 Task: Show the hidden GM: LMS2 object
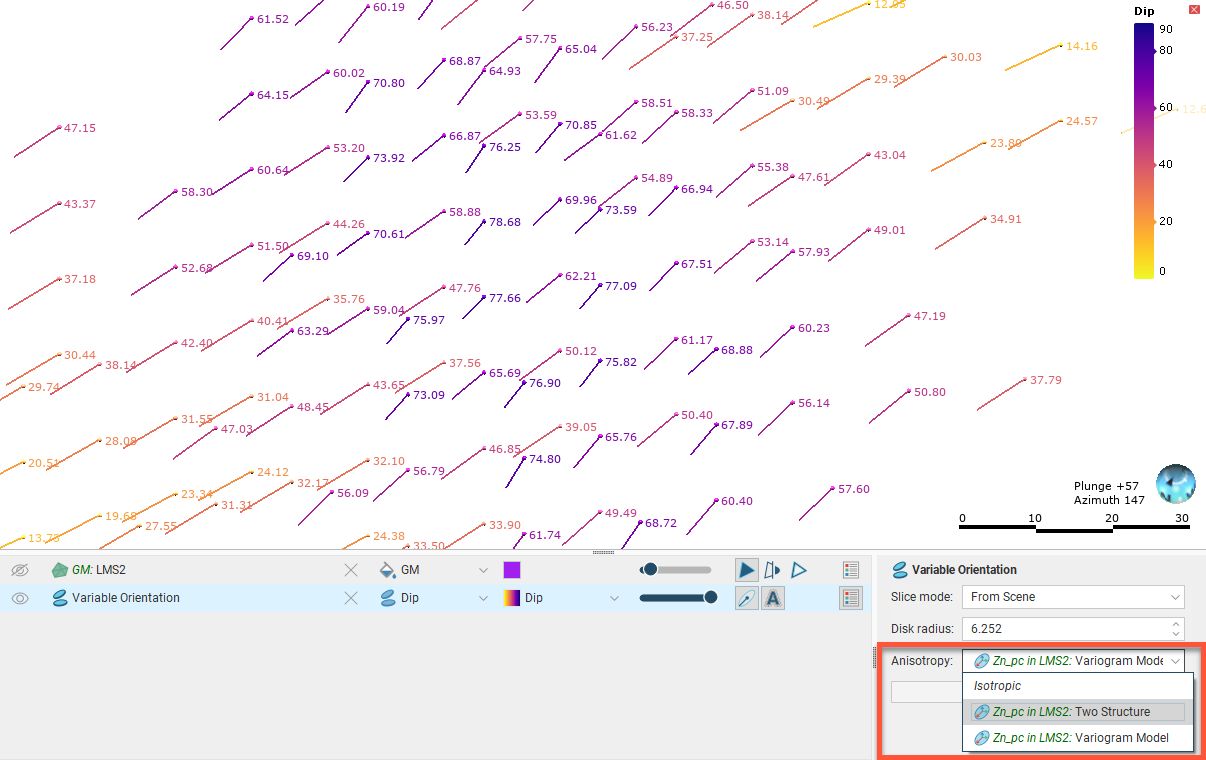[20, 570]
